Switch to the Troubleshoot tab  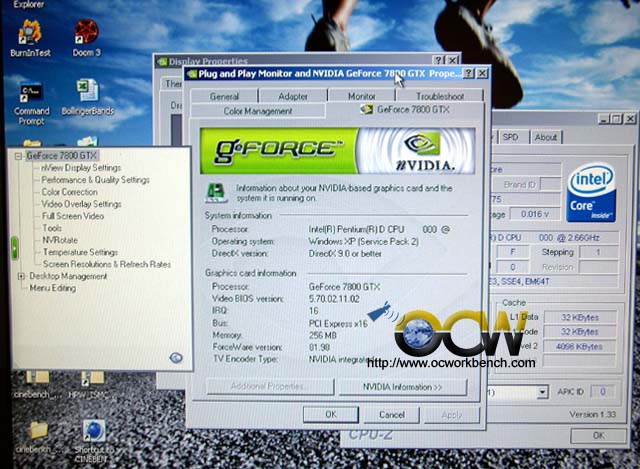tap(440, 96)
